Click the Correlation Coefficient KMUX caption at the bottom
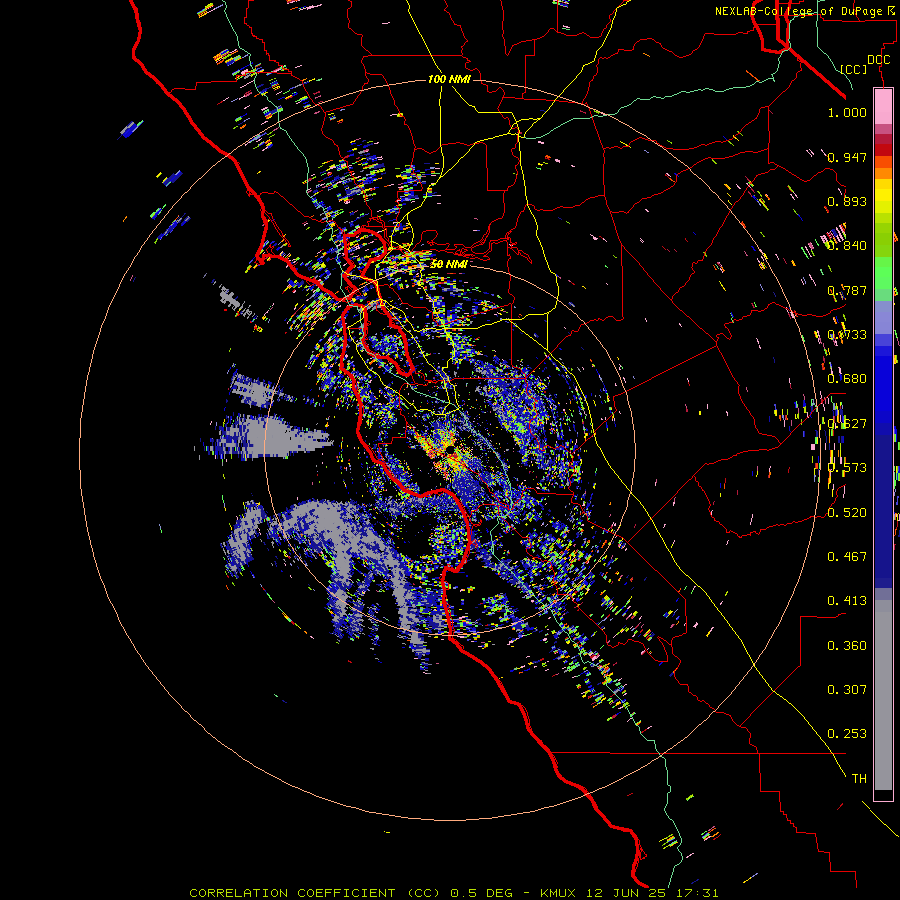 (x=453, y=893)
